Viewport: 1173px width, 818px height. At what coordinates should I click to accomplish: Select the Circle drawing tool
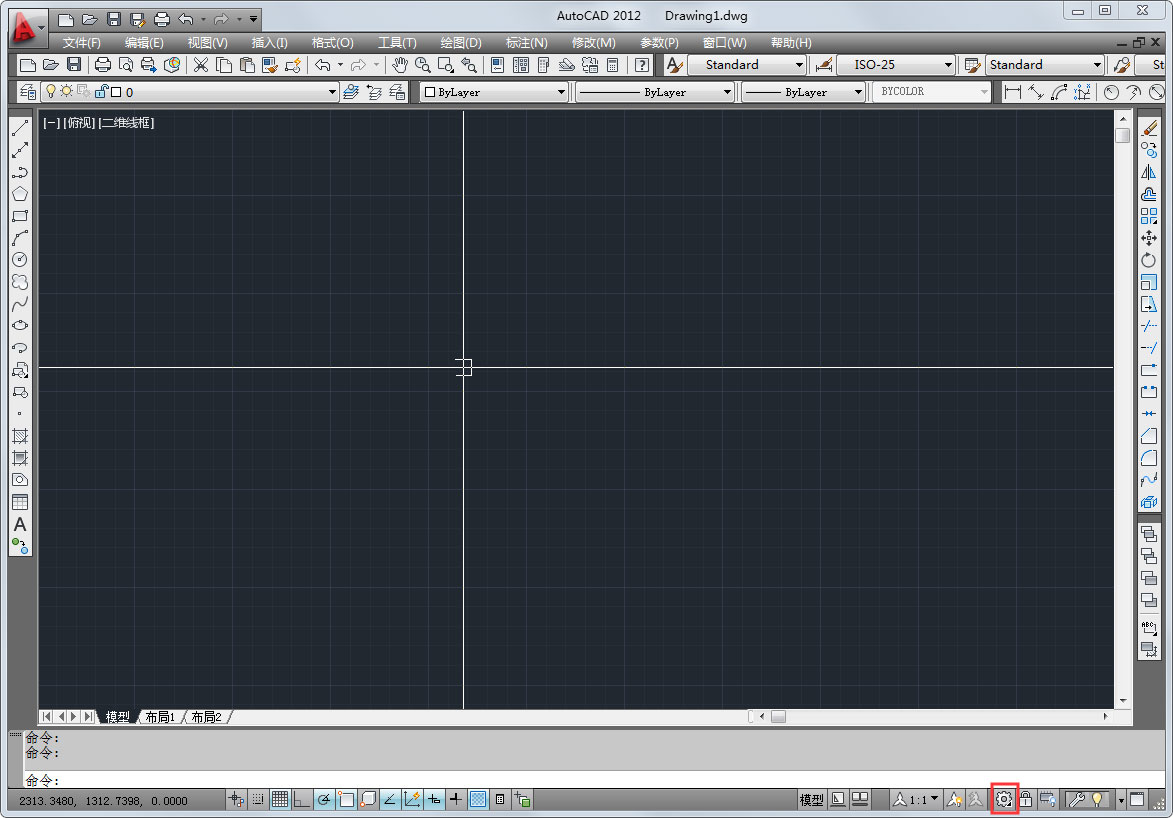click(x=21, y=259)
